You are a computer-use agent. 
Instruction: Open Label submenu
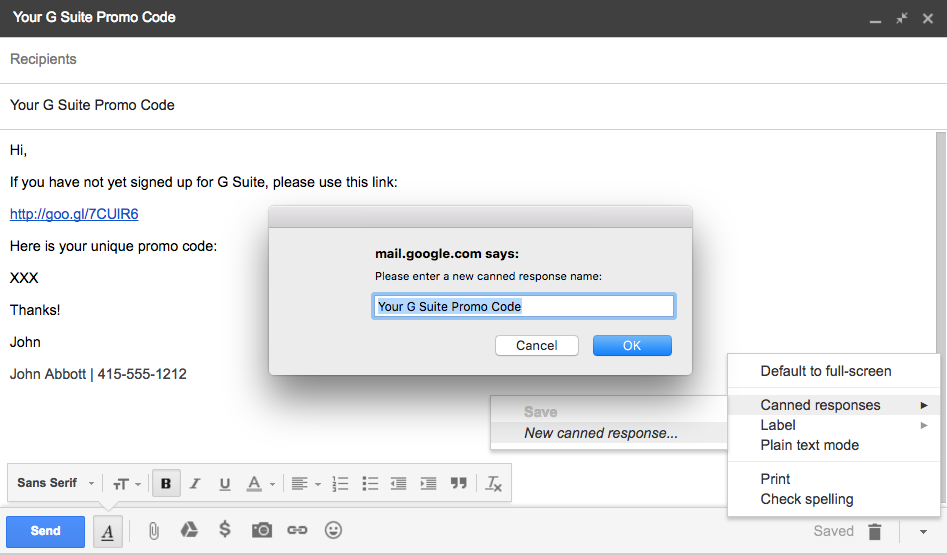click(833, 425)
